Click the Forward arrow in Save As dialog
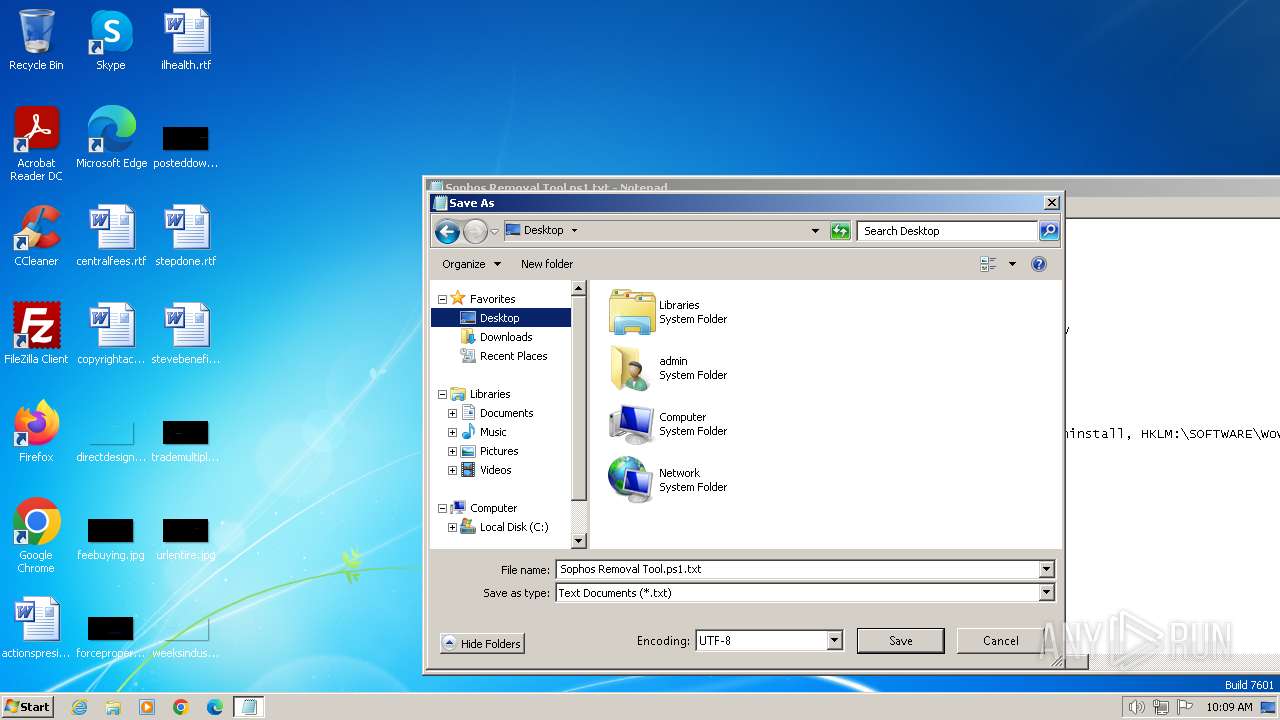1280x720 pixels. (x=475, y=231)
